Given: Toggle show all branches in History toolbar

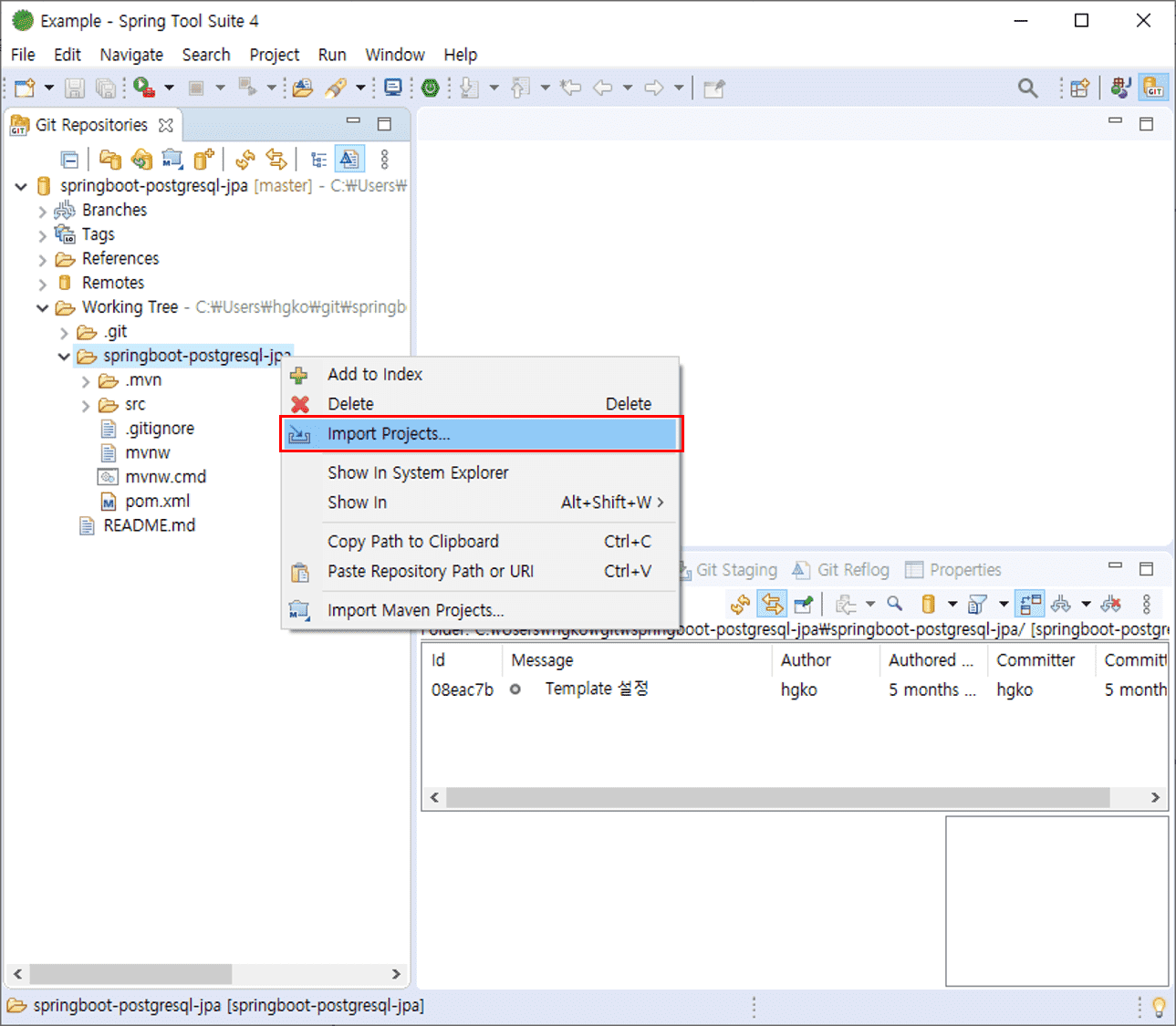Looking at the screenshot, I should 1060,604.
